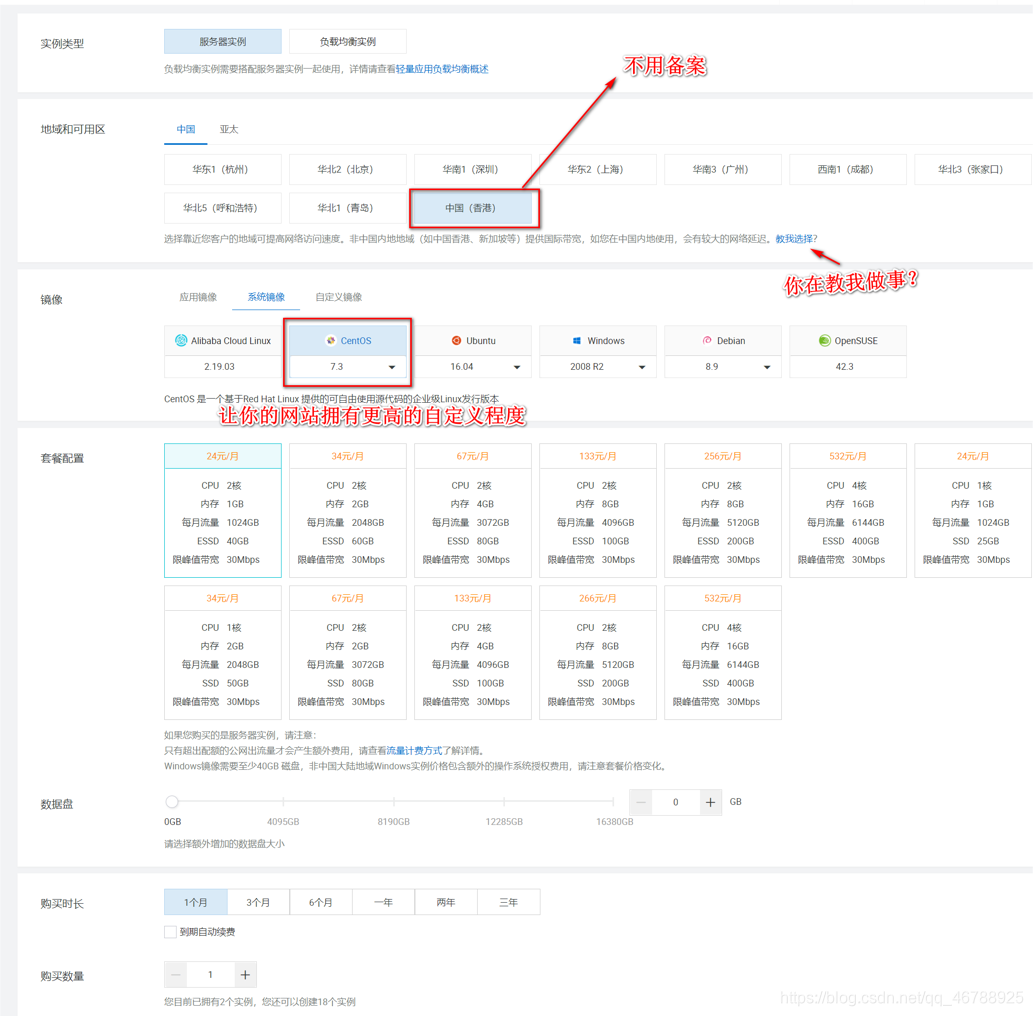The width and height of the screenshot is (1033, 1016).
Task: Select the 24元/月 plan with SSD 25GB
Action: (972, 511)
